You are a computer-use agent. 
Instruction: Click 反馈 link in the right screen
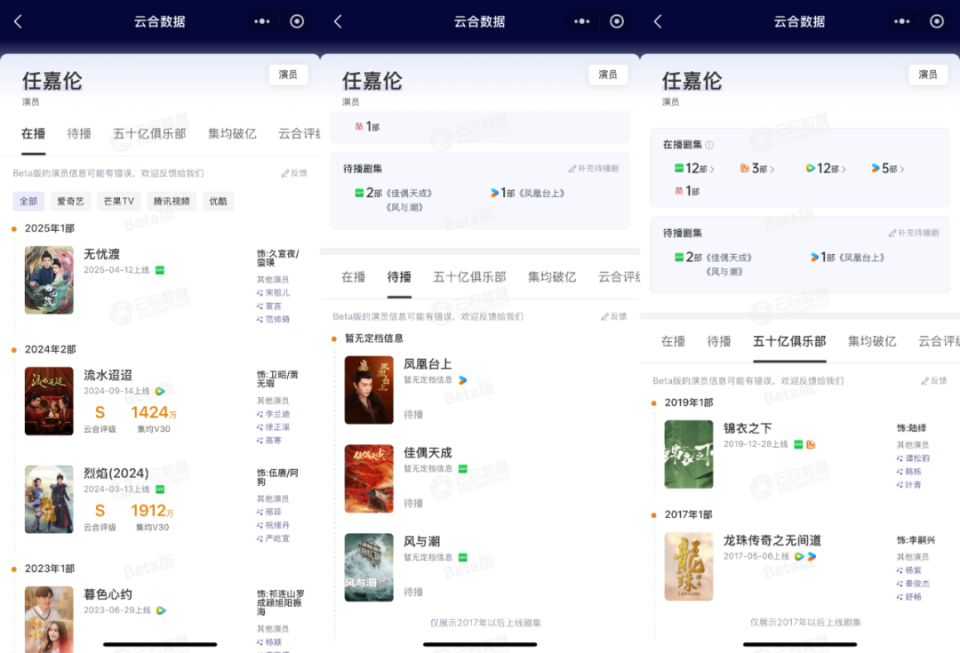pos(934,381)
